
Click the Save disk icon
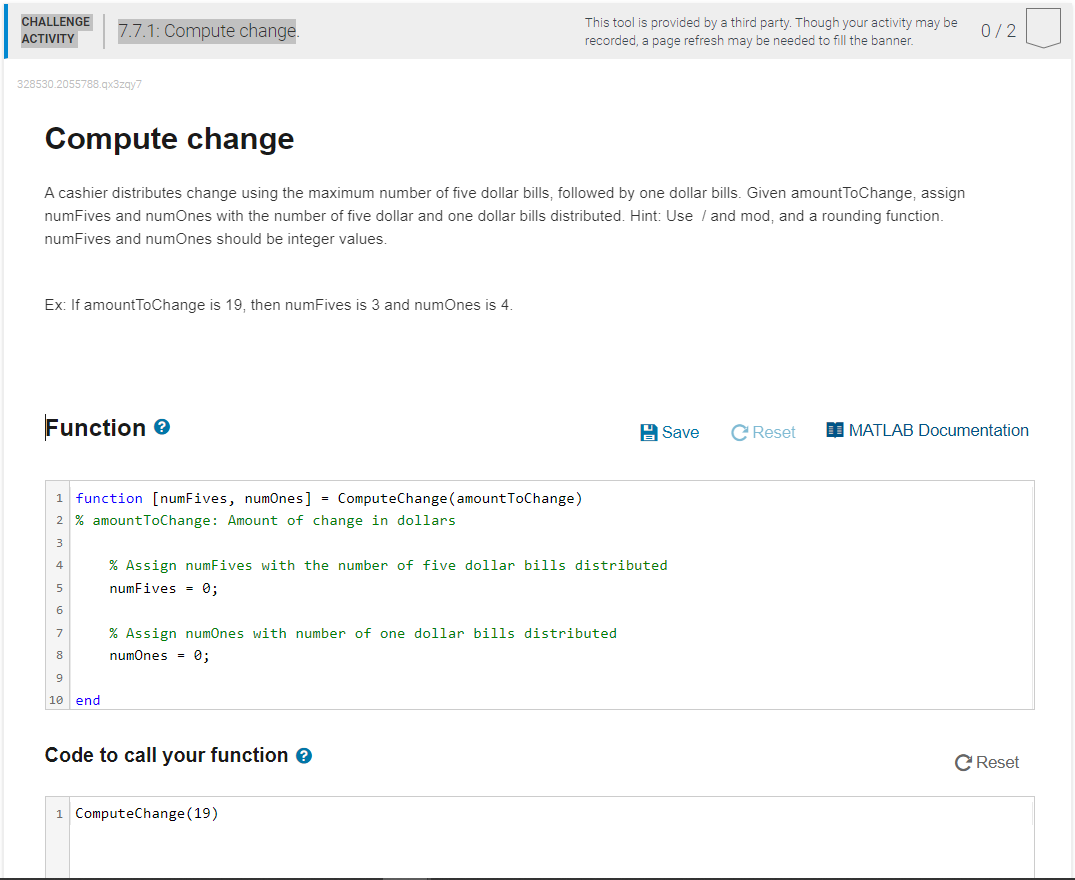(649, 432)
